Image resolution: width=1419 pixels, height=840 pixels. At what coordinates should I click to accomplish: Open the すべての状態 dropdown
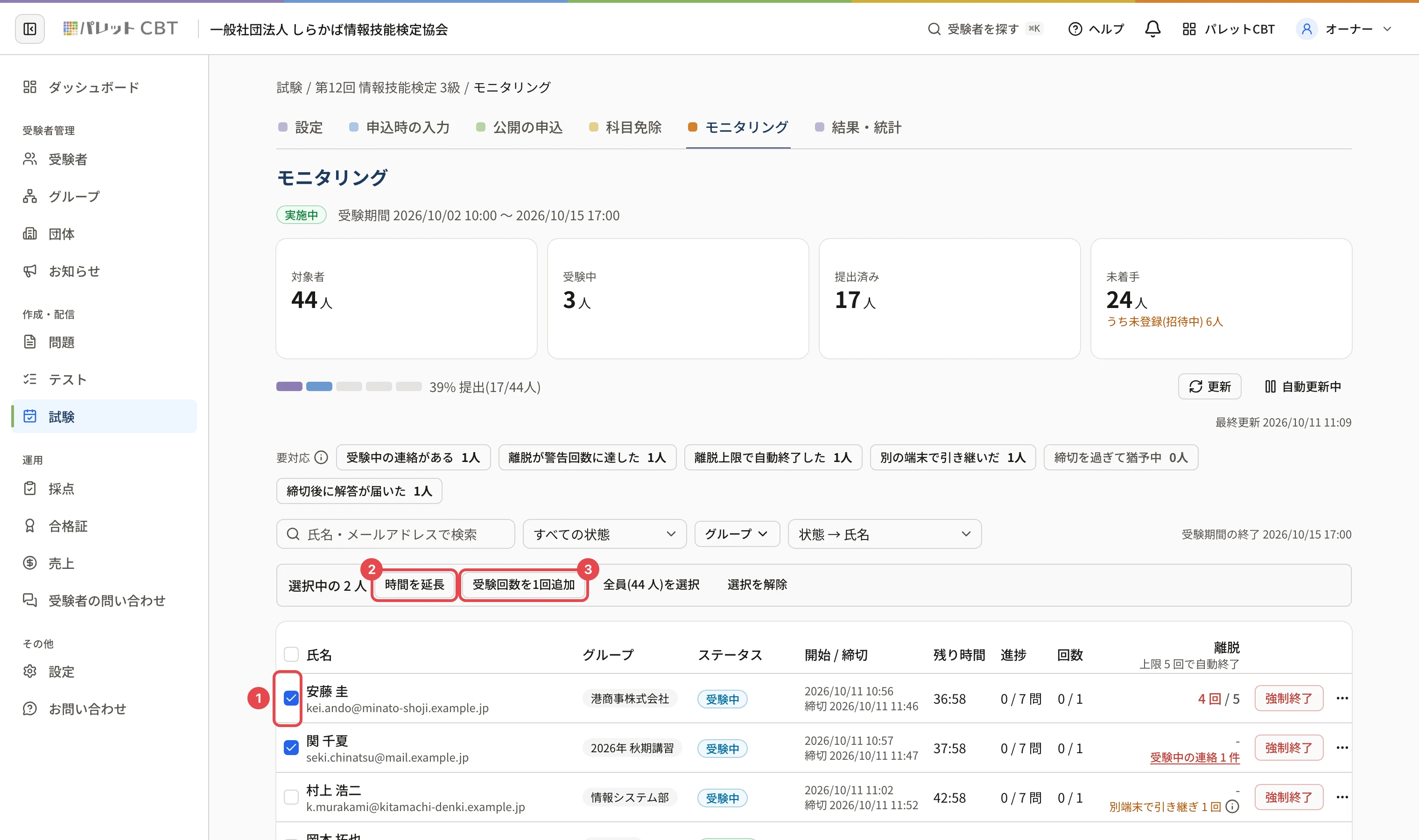click(x=604, y=534)
